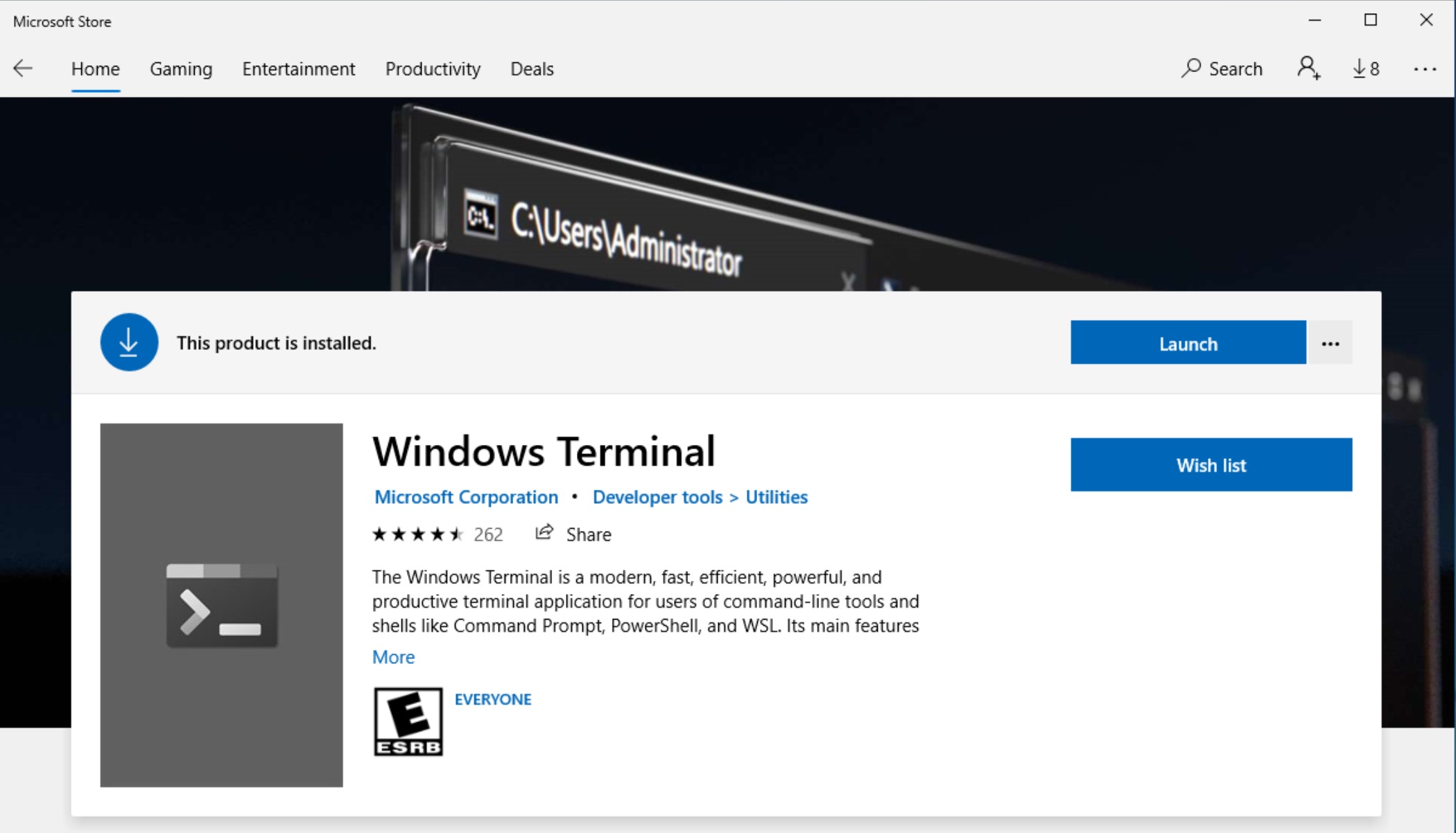Select the Productivity navigation menu item
The image size is (1456, 833).
pos(433,68)
